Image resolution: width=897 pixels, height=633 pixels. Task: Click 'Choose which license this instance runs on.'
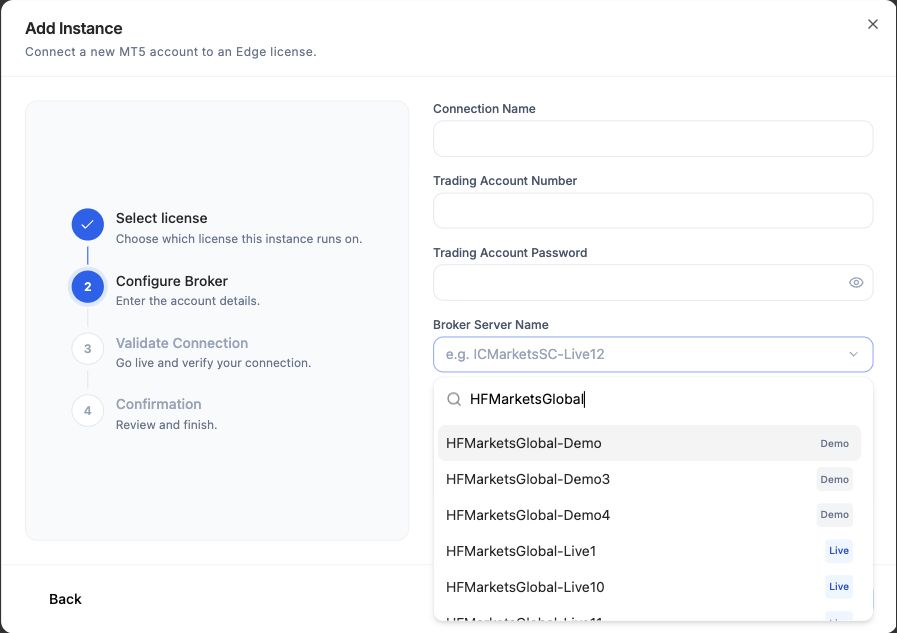(x=239, y=239)
